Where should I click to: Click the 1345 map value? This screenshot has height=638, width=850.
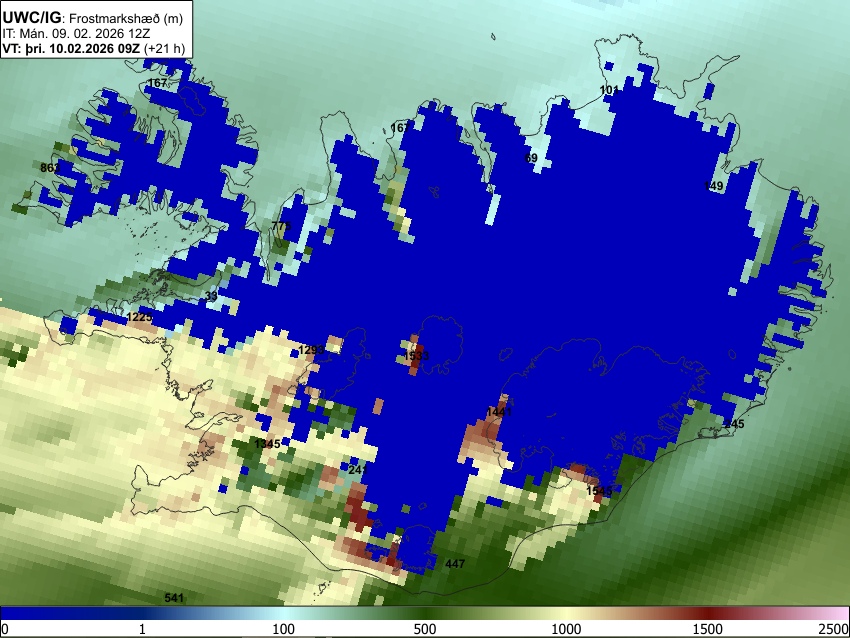click(267, 444)
